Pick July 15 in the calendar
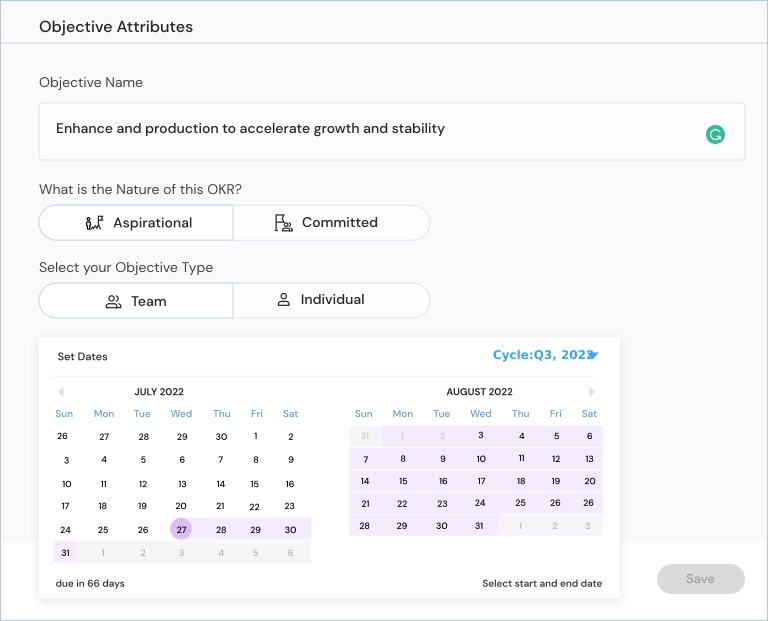The image size is (768, 621). (x=255, y=484)
